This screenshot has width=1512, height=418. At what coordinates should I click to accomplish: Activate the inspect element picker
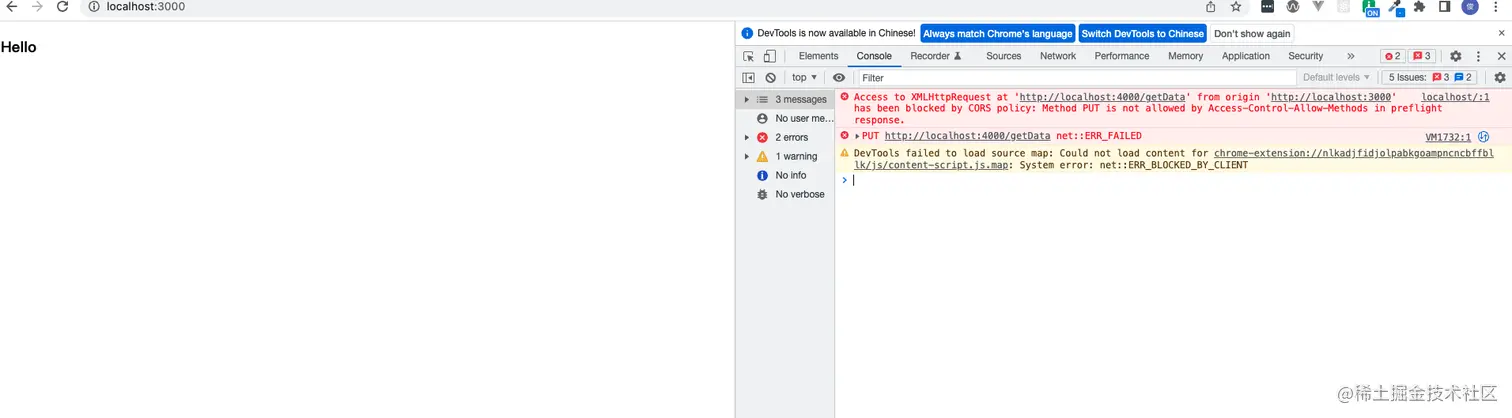(x=748, y=56)
